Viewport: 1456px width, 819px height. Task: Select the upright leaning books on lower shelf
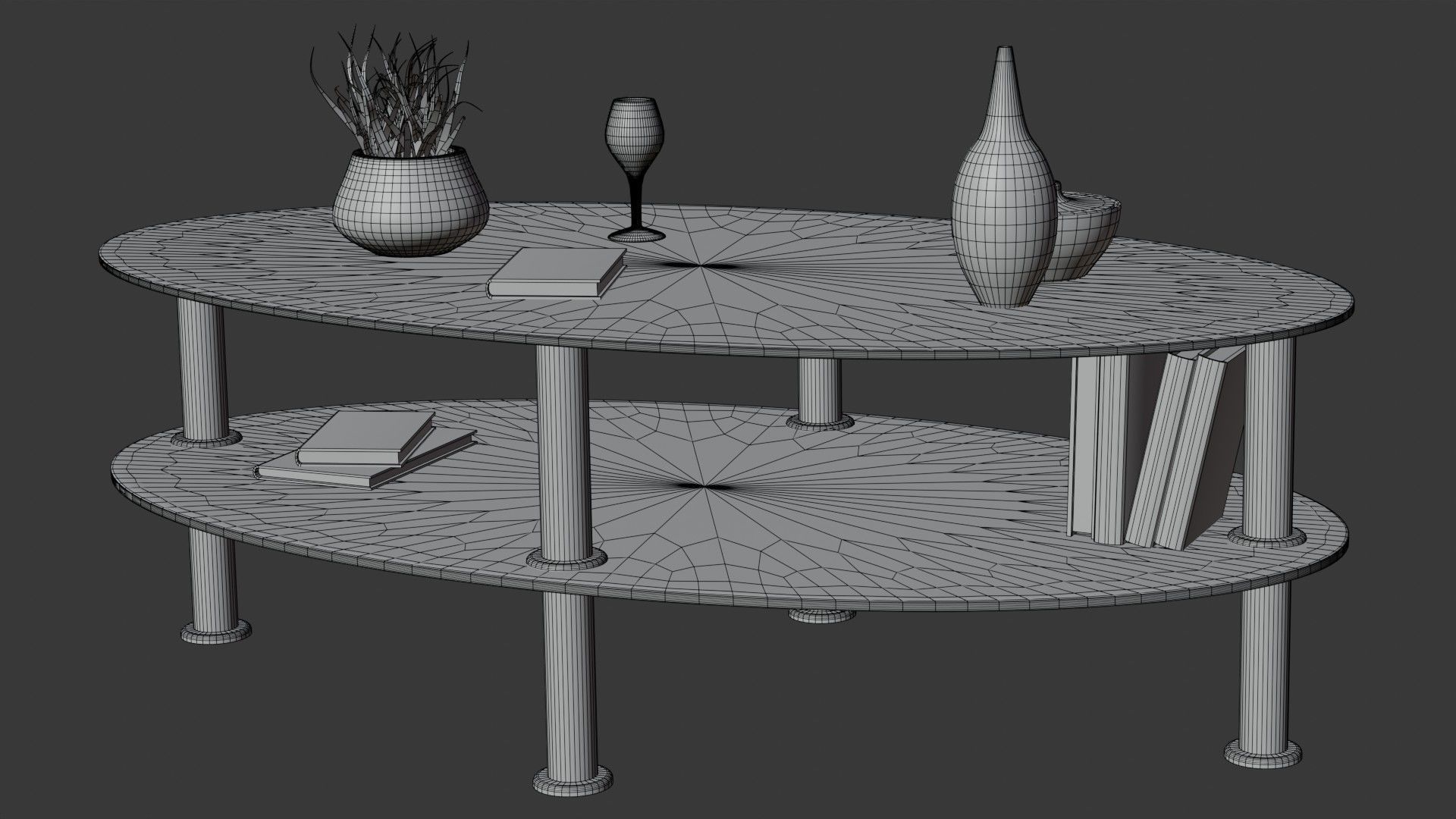pos(1156,448)
